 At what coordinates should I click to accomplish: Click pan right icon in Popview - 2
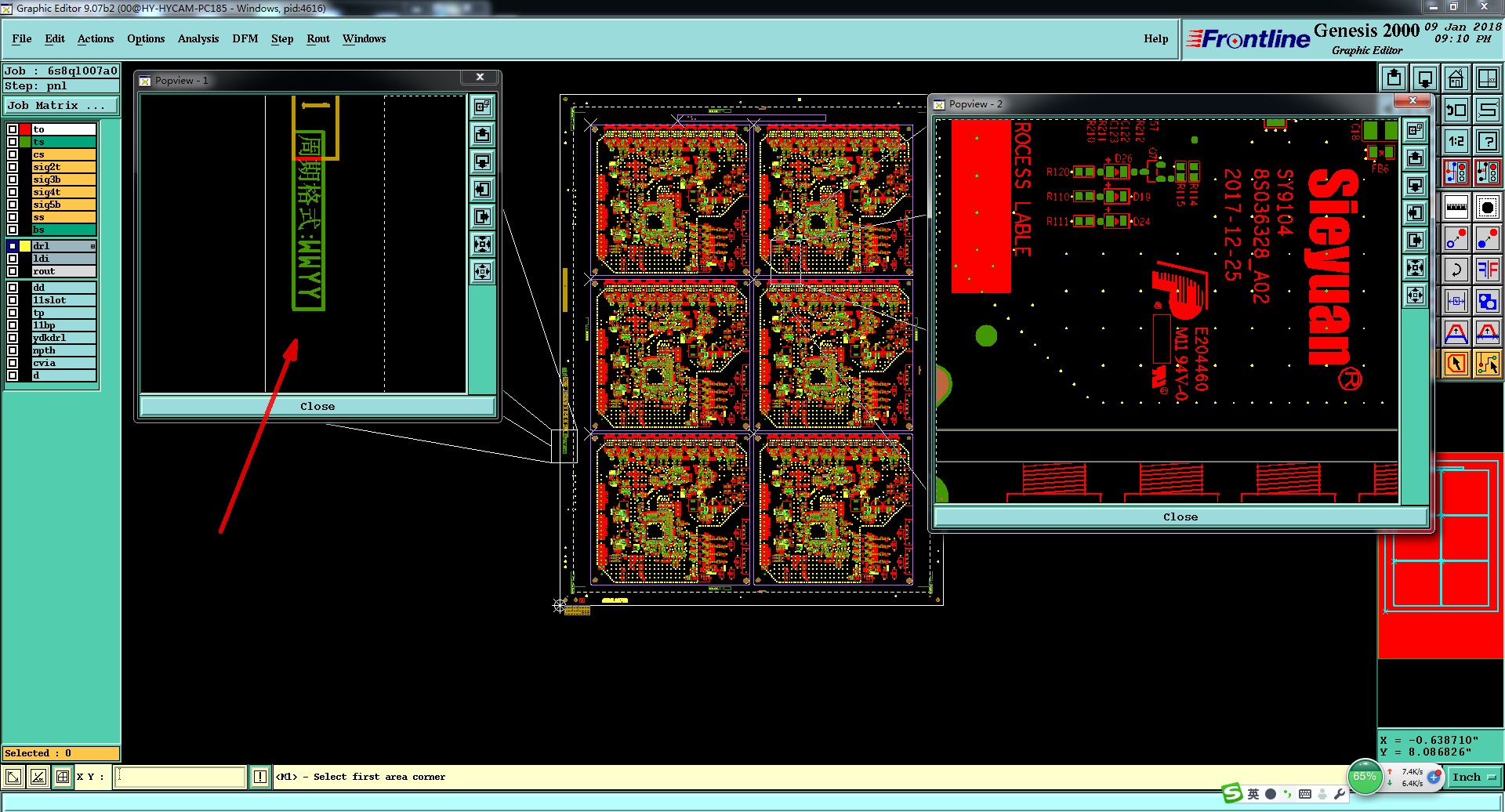(1415, 241)
